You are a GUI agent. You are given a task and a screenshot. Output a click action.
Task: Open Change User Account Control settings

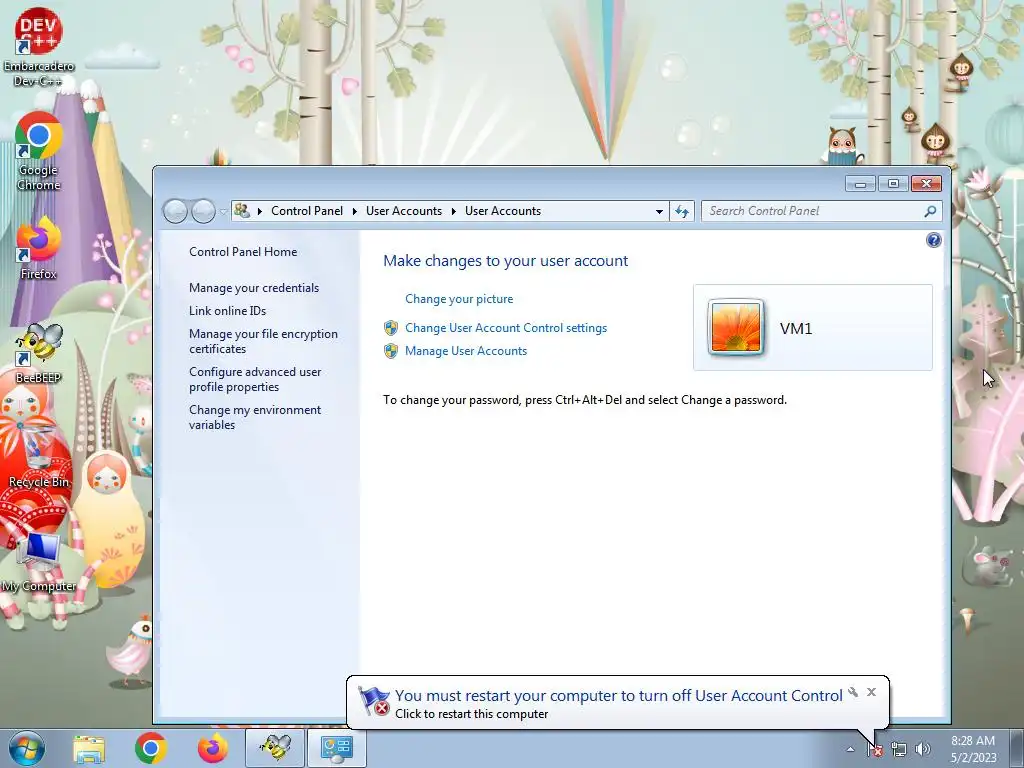(x=506, y=328)
